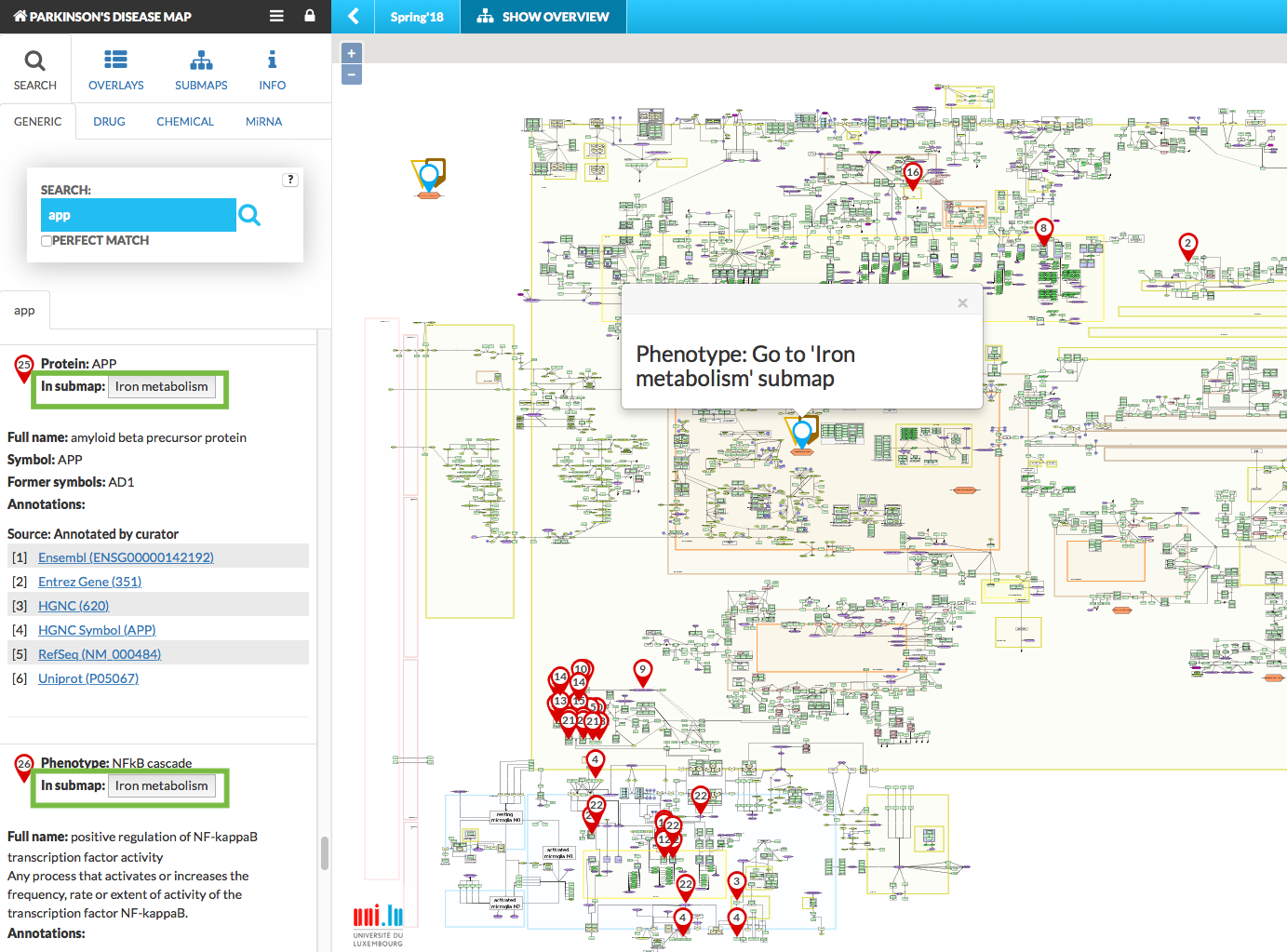
Task: Toggle the lock icon in header
Action: tap(310, 16)
